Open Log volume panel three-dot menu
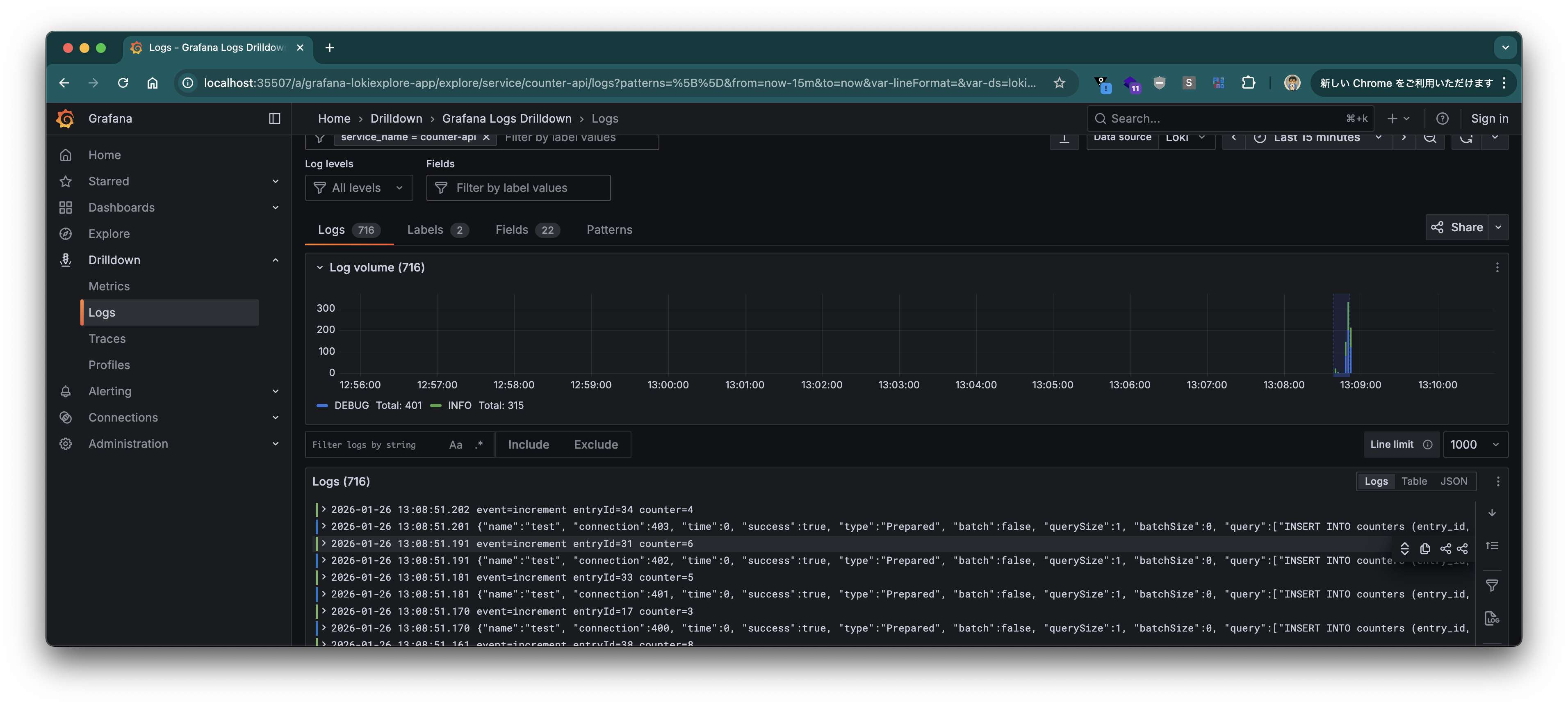The width and height of the screenshot is (1568, 707). (x=1497, y=267)
